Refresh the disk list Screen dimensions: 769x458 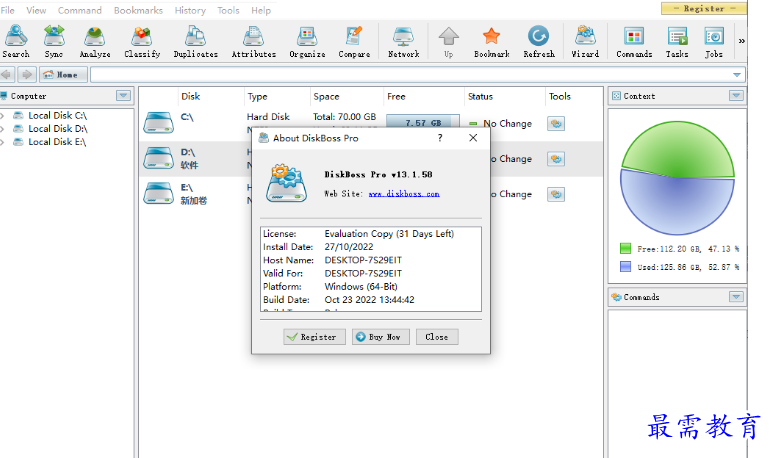click(x=538, y=42)
